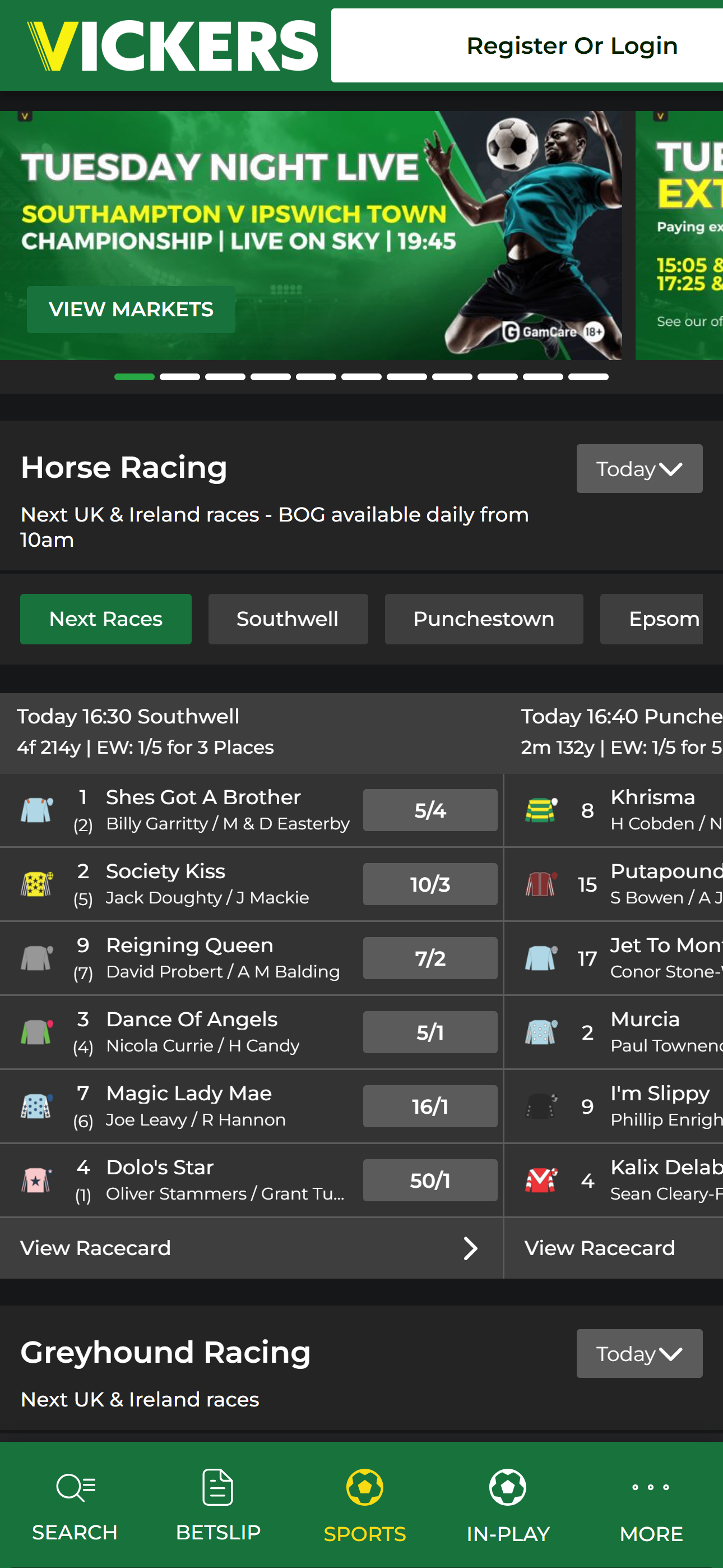
Task: Click Shes Got A Brother jockey silk
Action: click(36, 810)
